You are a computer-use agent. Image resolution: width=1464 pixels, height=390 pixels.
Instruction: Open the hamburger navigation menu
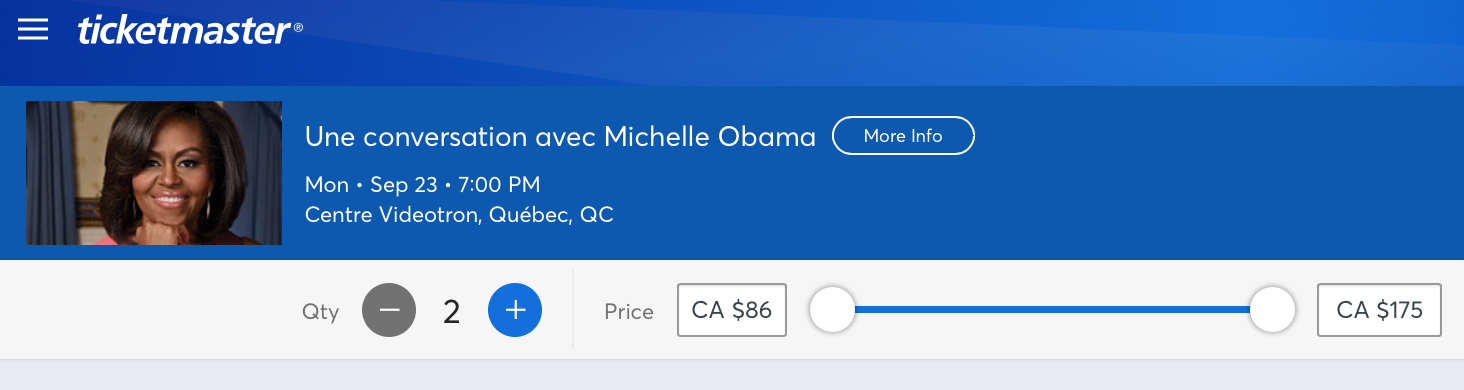click(33, 29)
